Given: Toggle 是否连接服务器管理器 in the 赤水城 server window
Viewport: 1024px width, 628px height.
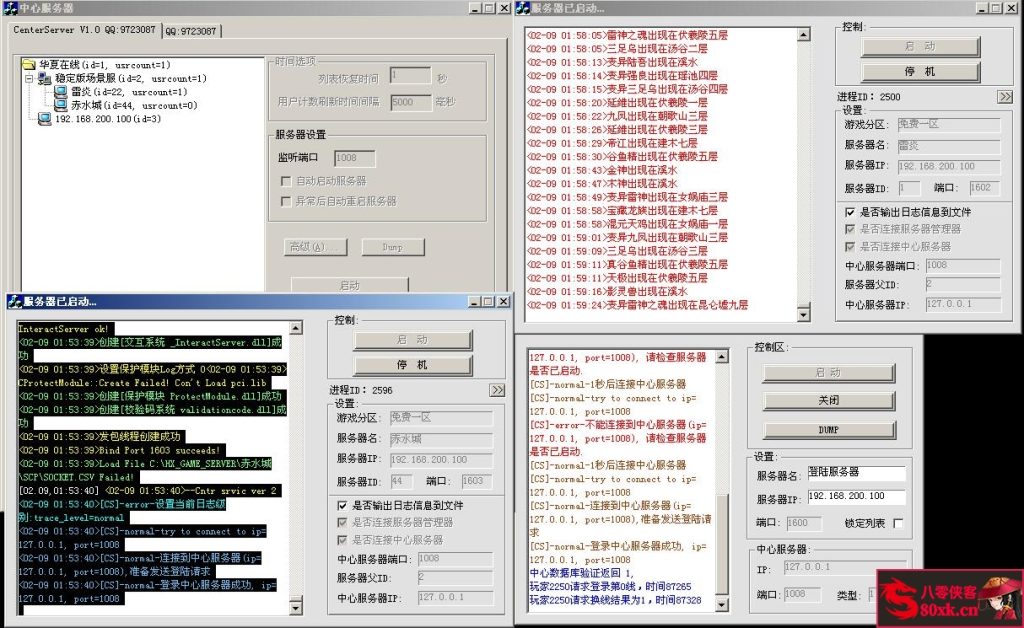Looking at the screenshot, I should tap(342, 522).
